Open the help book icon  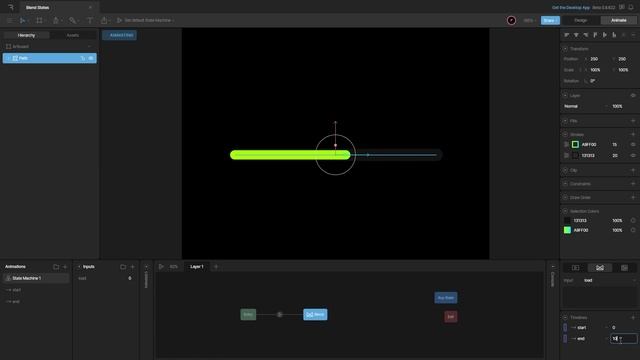pyautogui.click(x=622, y=7)
